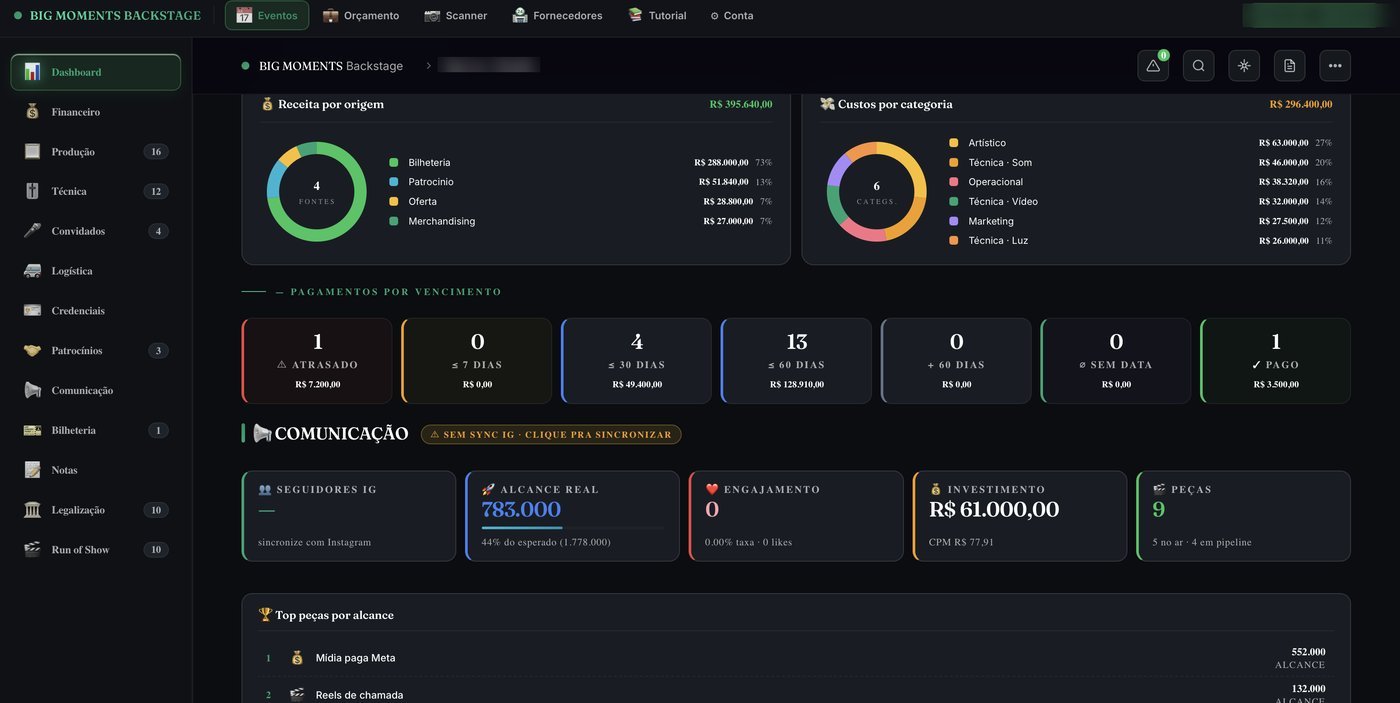This screenshot has height=703, width=1400.
Task: Click the Legalização building icon
Action: pyautogui.click(x=32, y=510)
